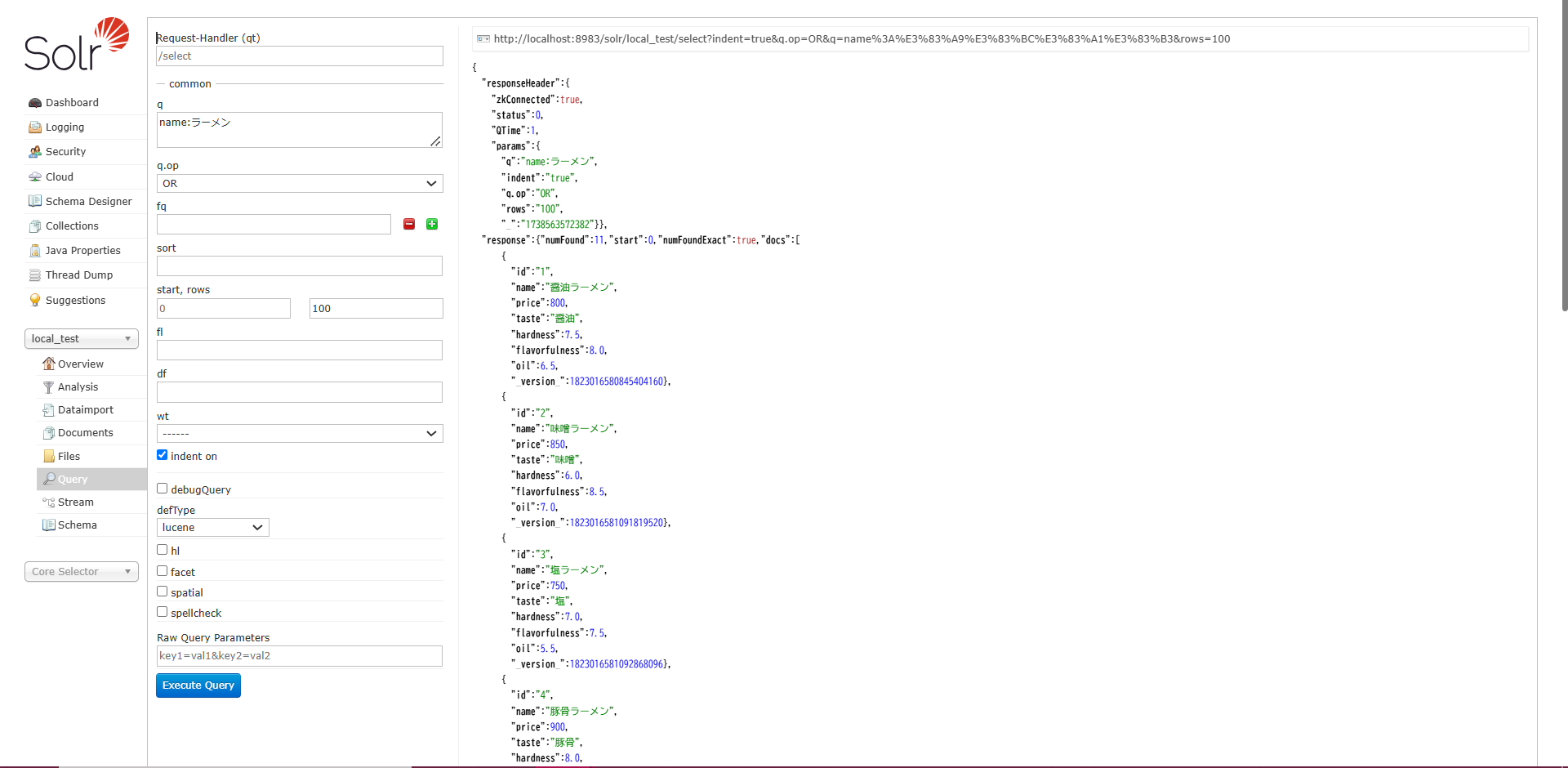1568x768 pixels.
Task: Focus the rows field showing 100
Action: click(x=376, y=309)
